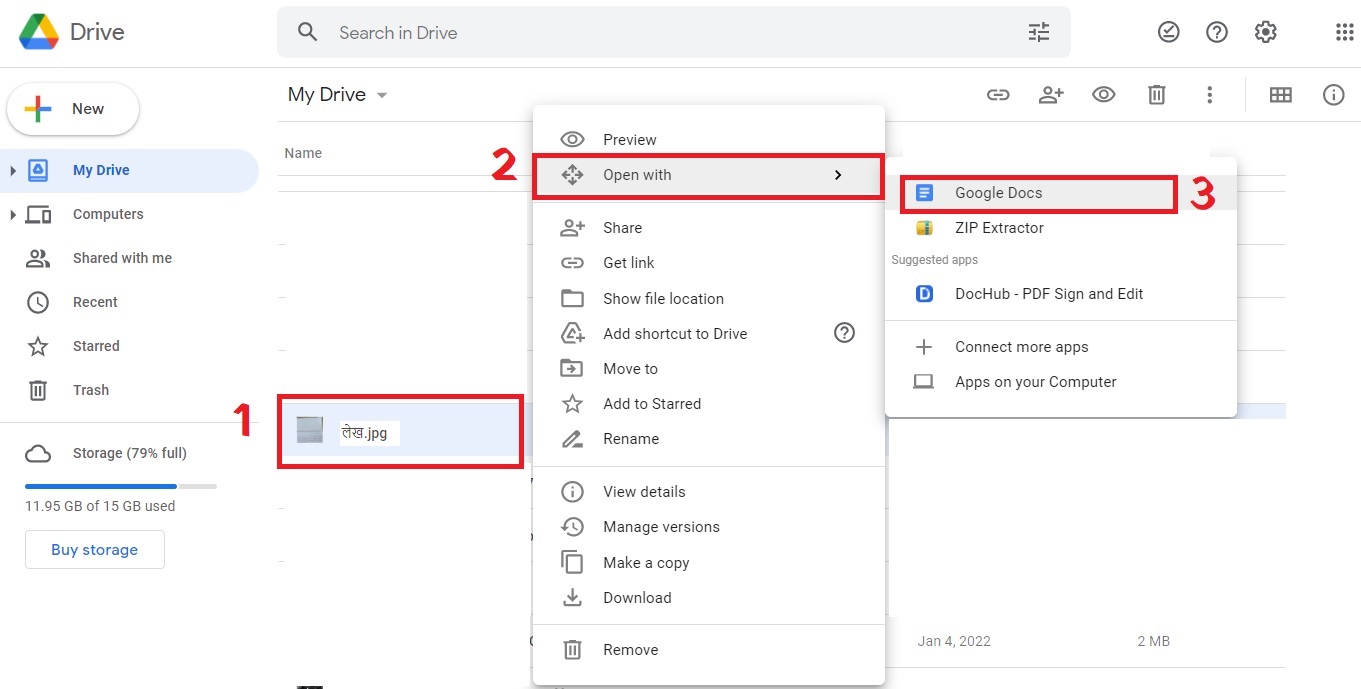Toggle the View details info icon

[1334, 95]
